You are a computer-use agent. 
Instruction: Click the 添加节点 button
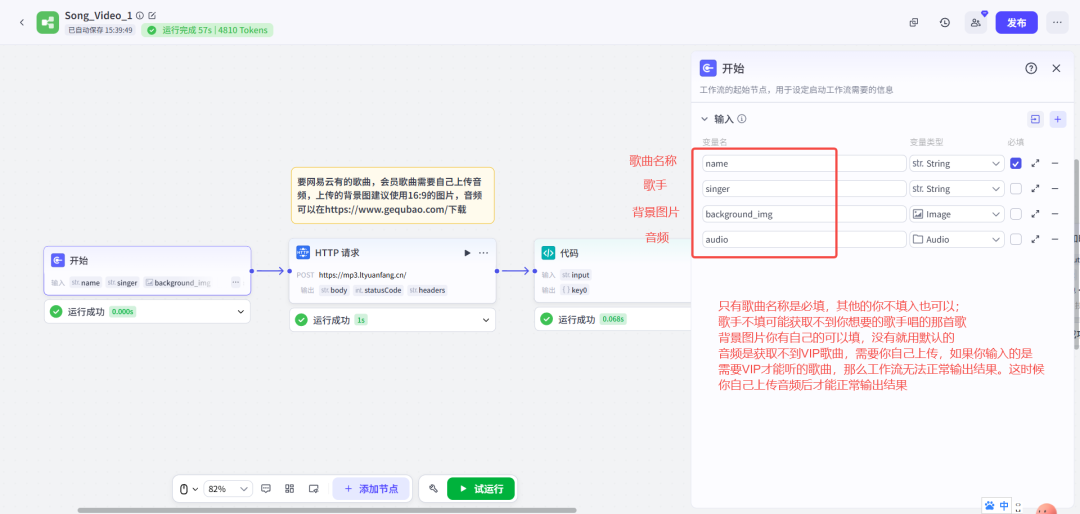pos(371,489)
